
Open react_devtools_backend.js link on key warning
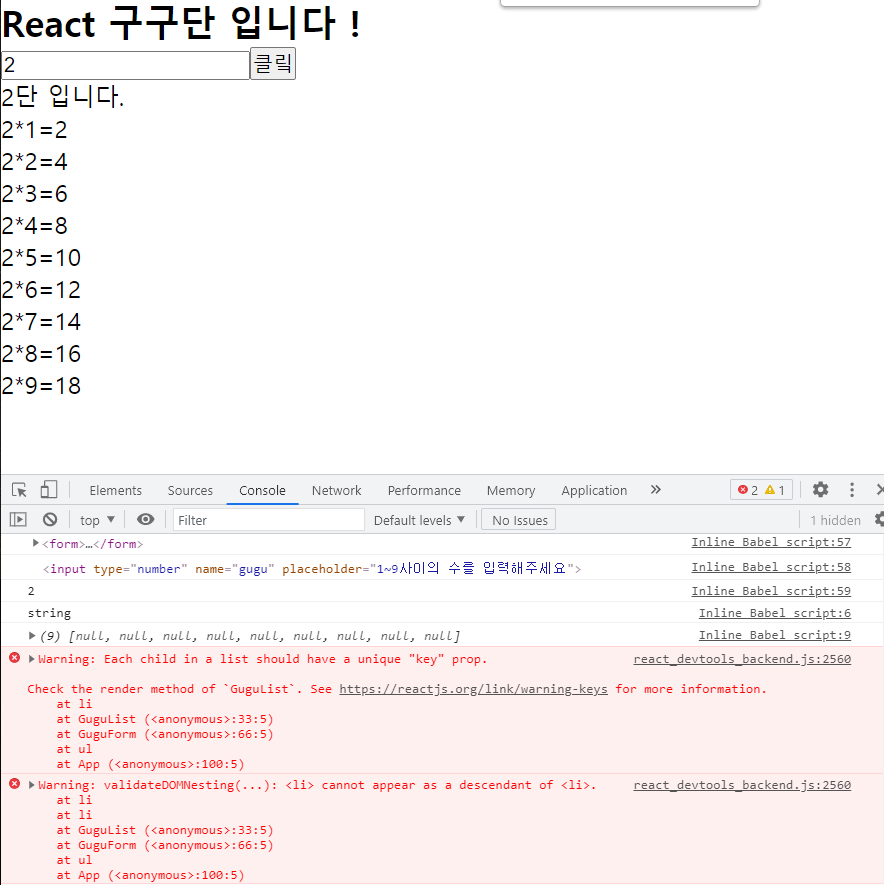tap(742, 659)
